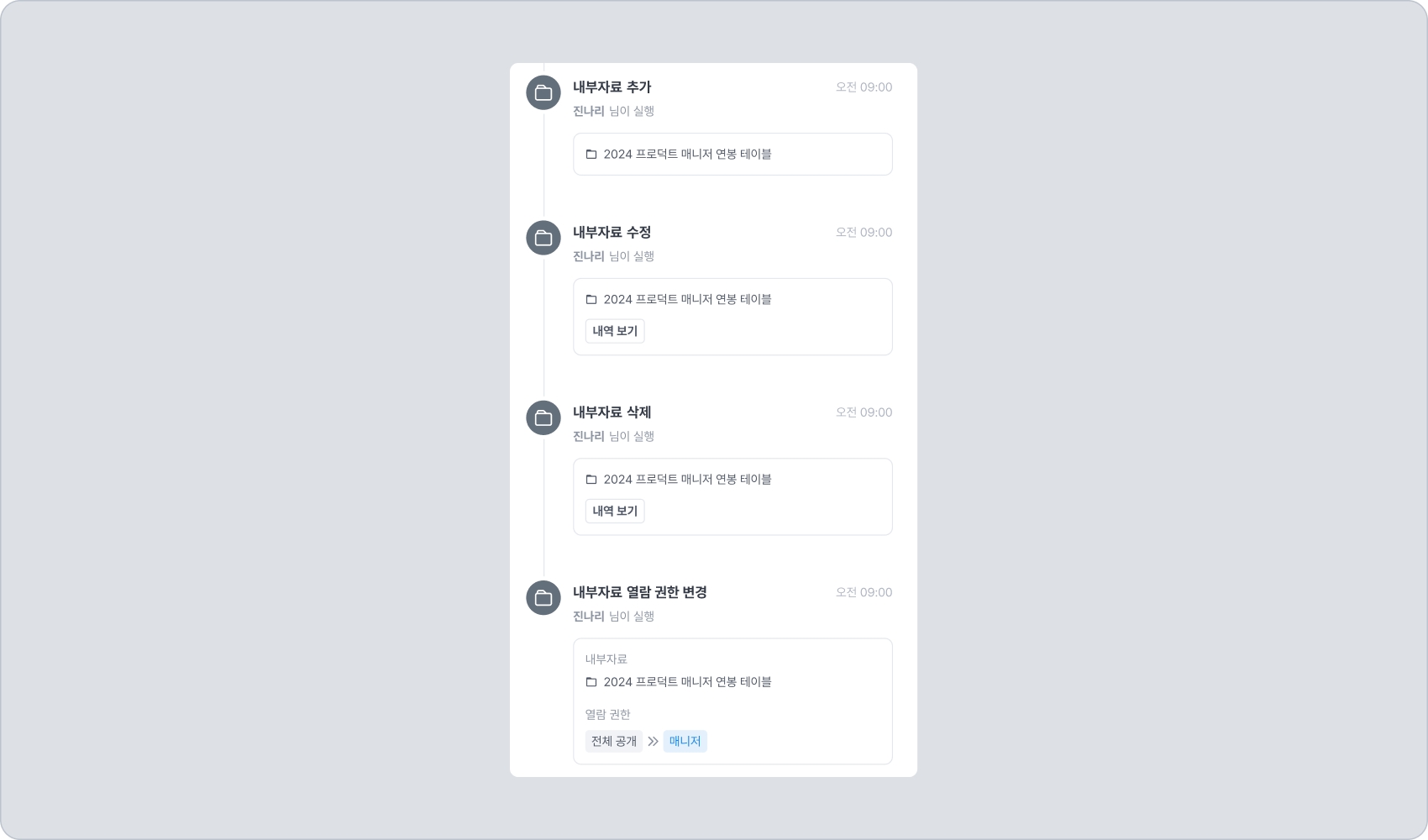
Task: Click the 내부자료 열람 권한 변경 heading
Action: tap(640, 592)
